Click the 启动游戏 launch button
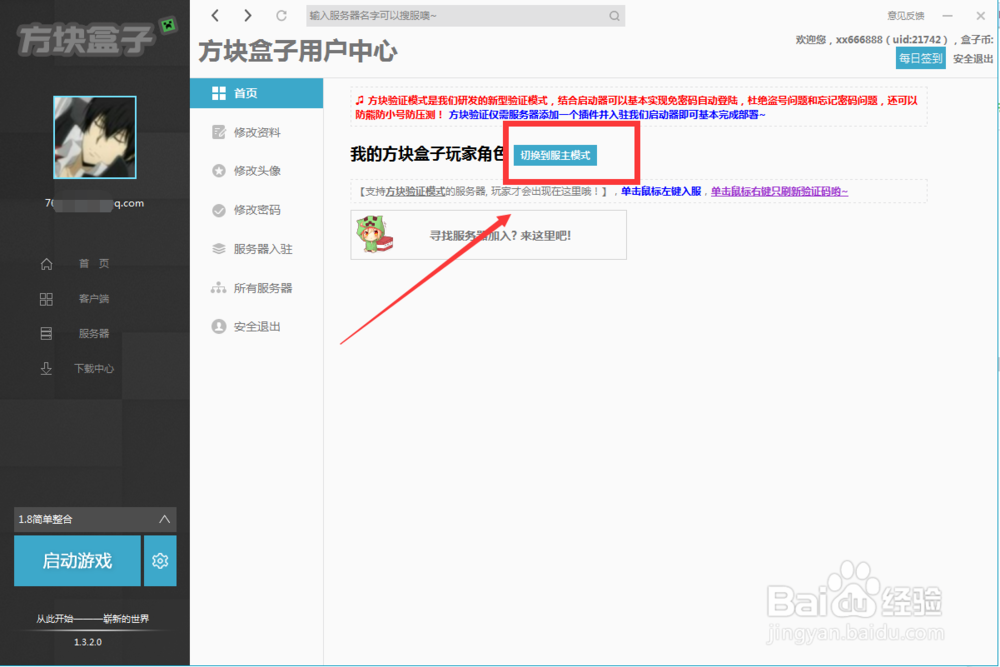Image resolution: width=1000 pixels, height=667 pixels. 77,561
